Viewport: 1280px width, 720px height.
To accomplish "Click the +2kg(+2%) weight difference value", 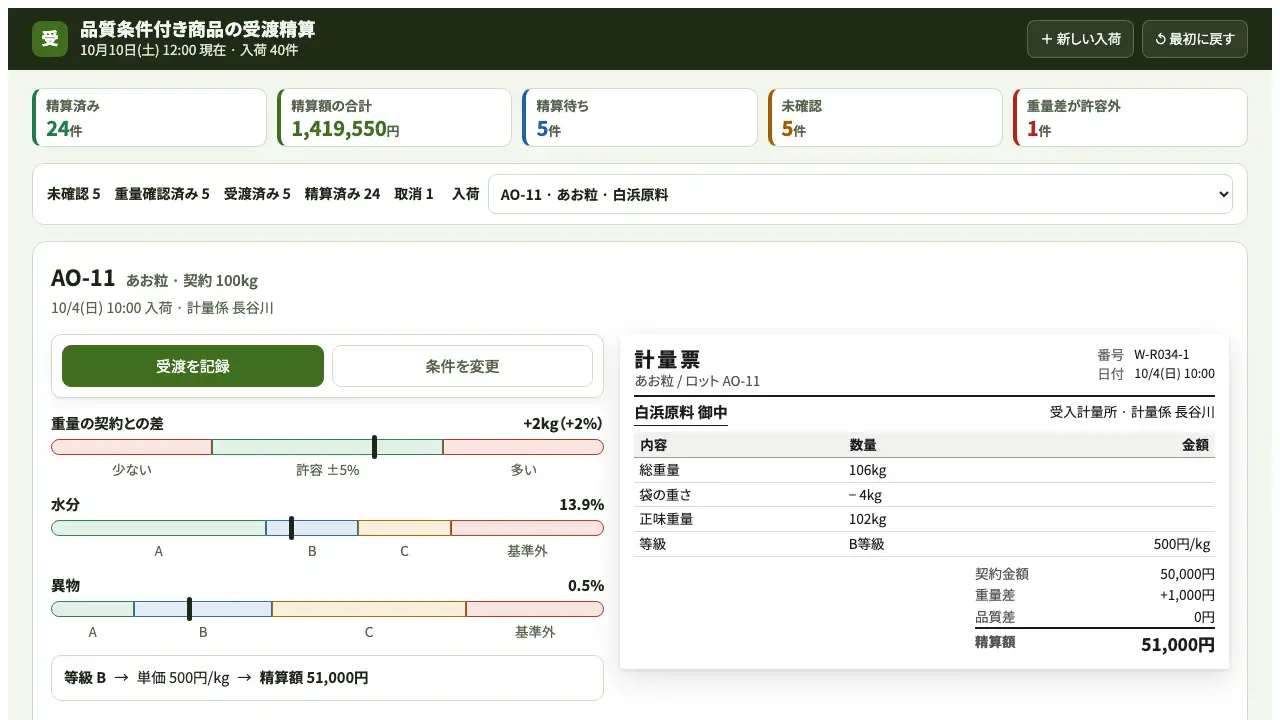I will (x=563, y=424).
